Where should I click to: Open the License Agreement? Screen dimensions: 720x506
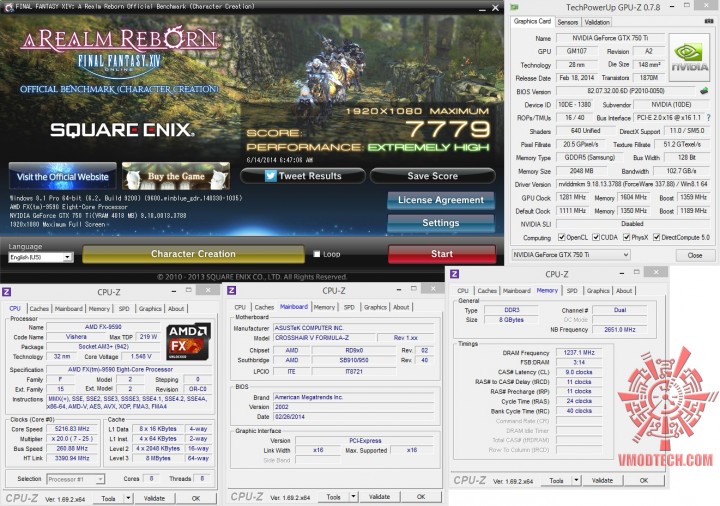[x=441, y=200]
